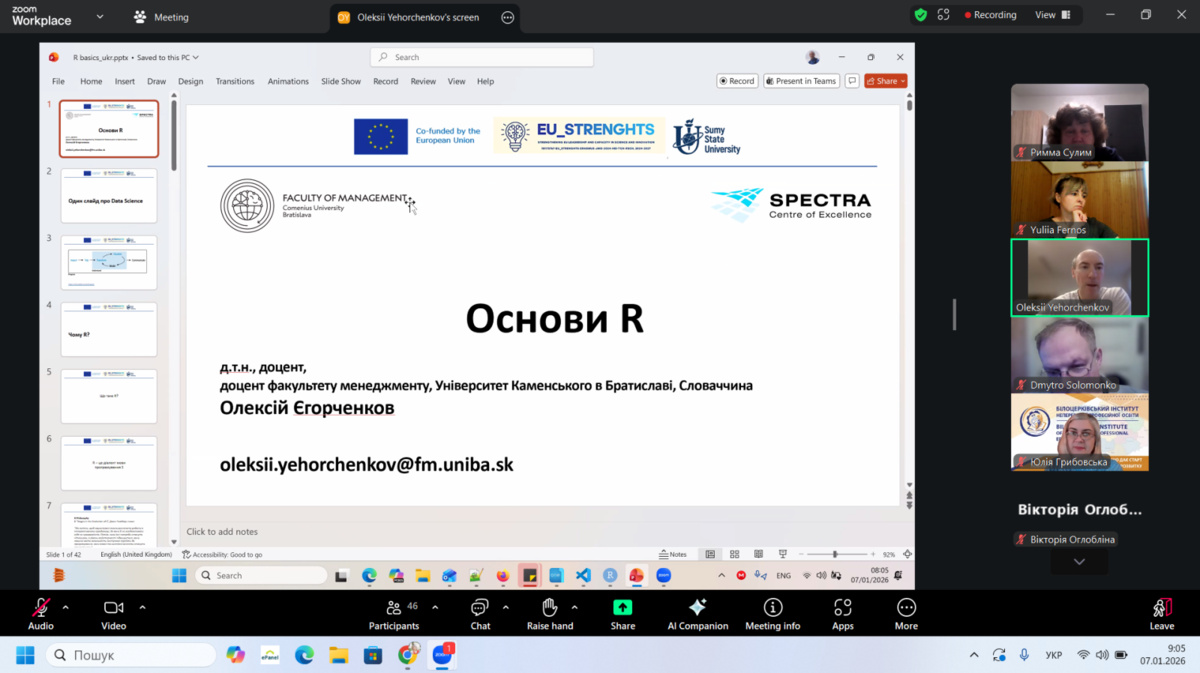
Task: Expand the video options arrow
Action: point(142,607)
